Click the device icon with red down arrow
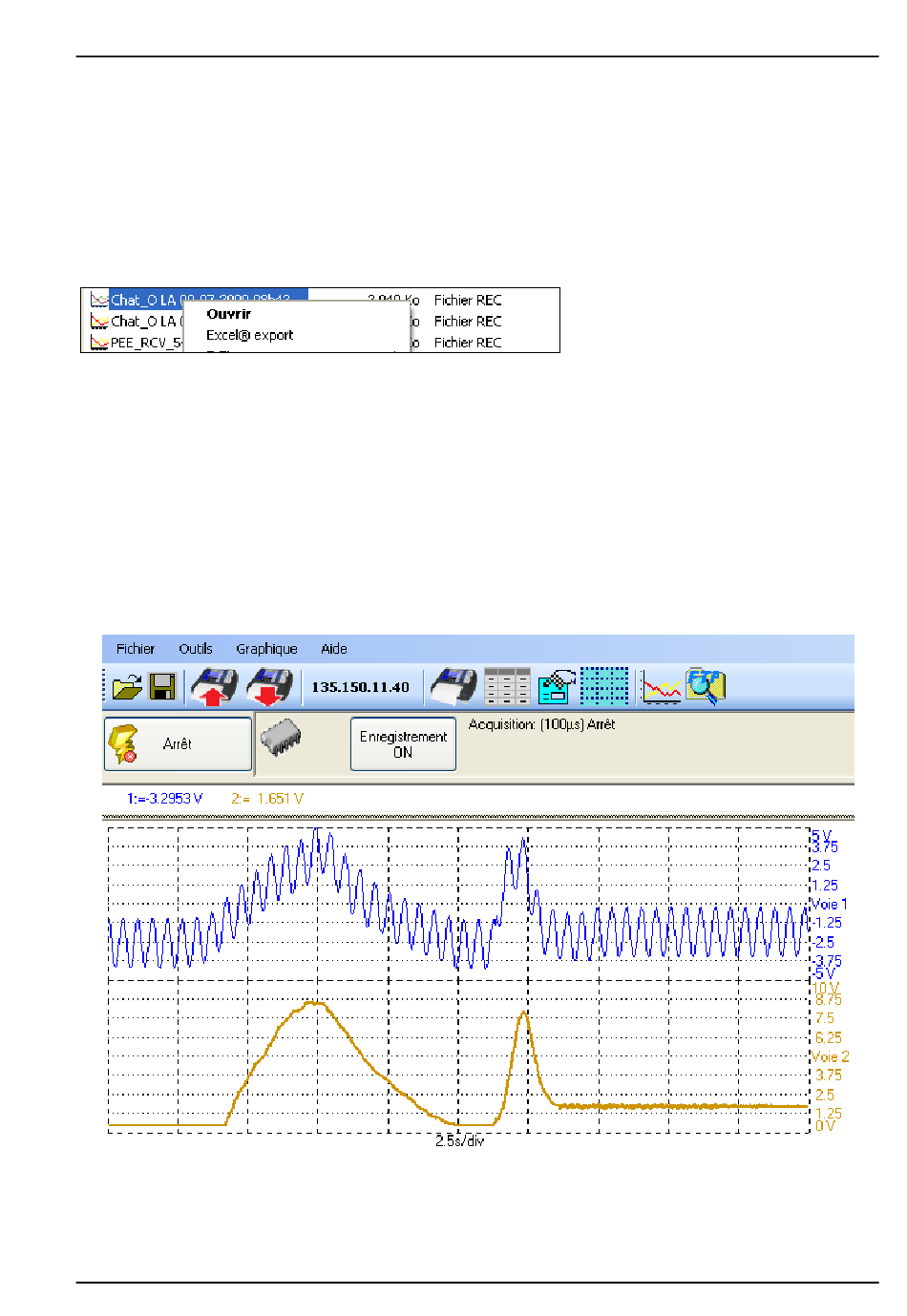Image resolution: width=907 pixels, height=1316 pixels. 269,687
